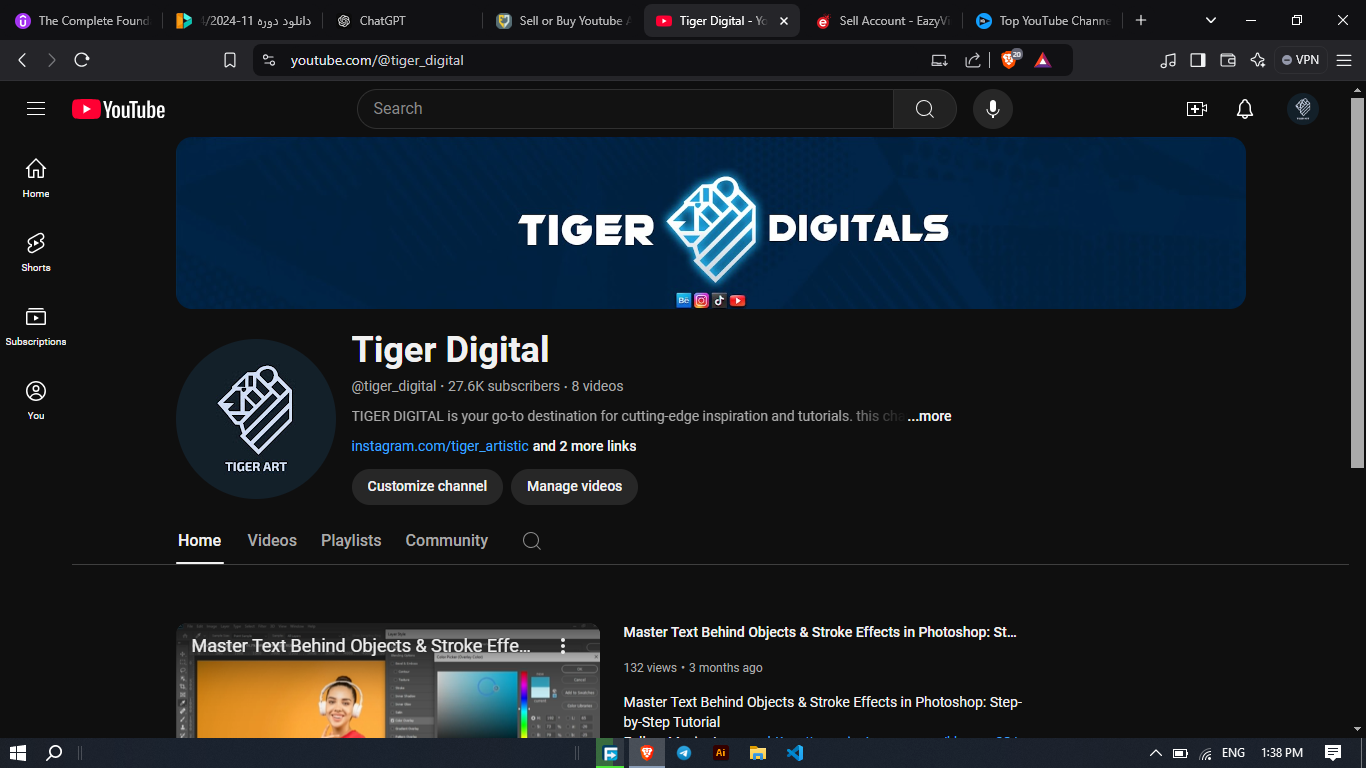The height and width of the screenshot is (768, 1366).
Task: Click the ENG language indicator
Action: pyautogui.click(x=1234, y=753)
